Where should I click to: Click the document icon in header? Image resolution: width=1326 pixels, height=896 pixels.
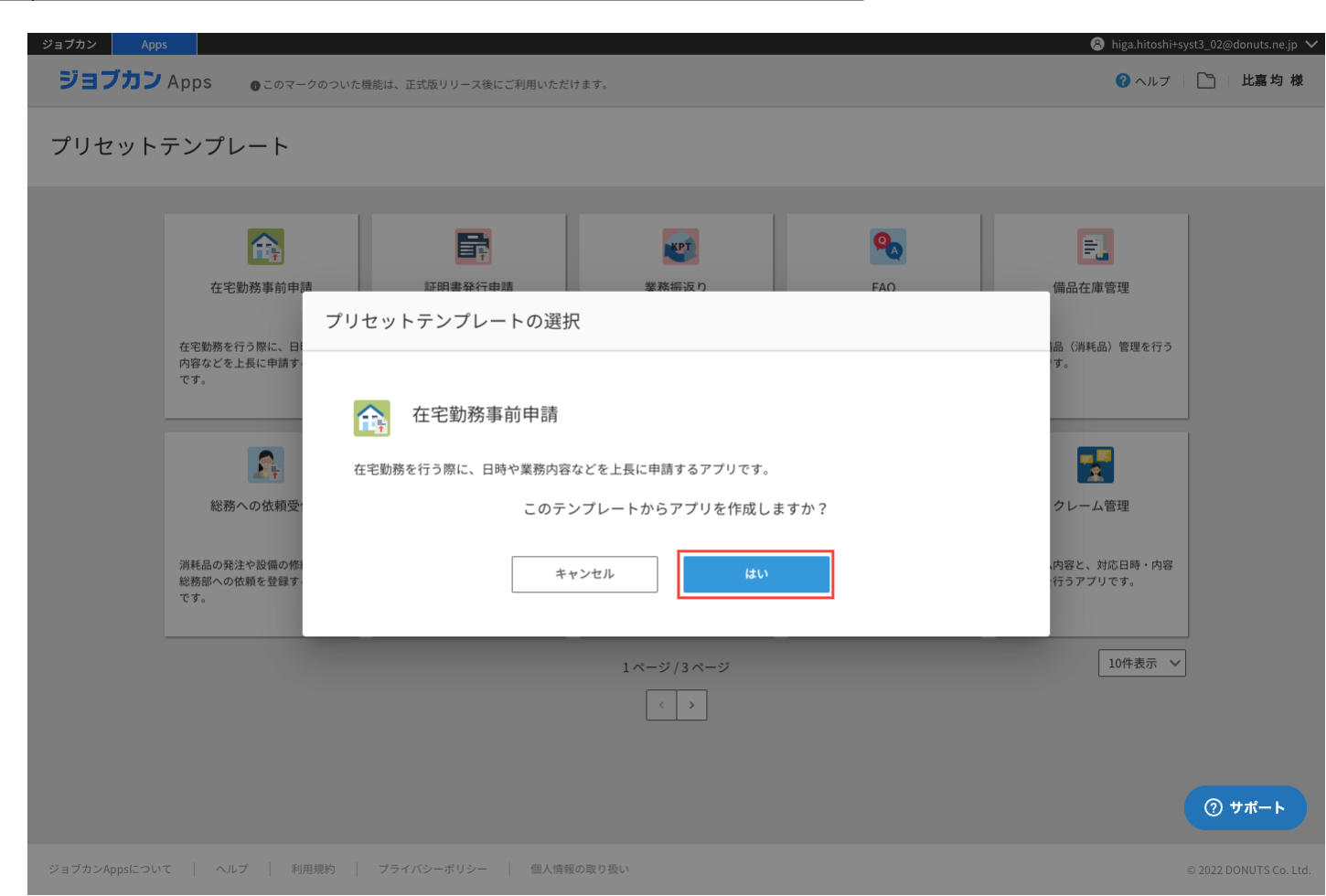1206,80
